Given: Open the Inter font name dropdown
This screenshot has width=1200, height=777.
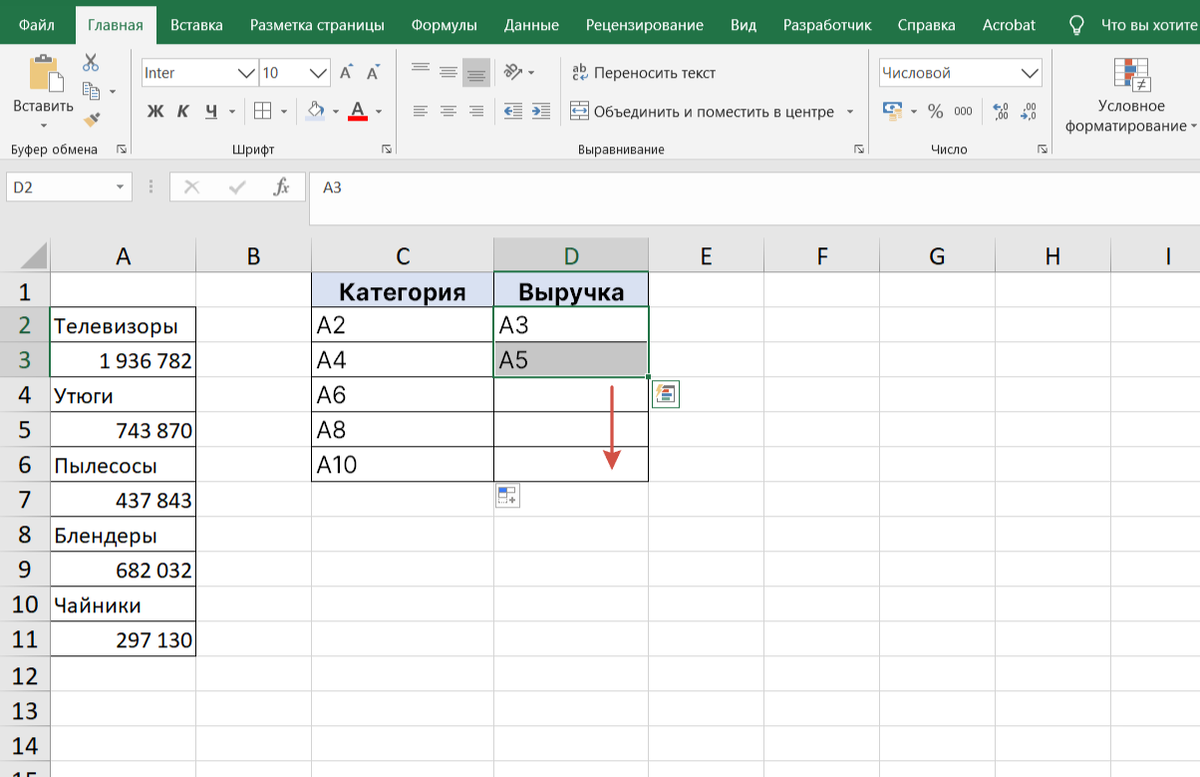Looking at the screenshot, I should (x=246, y=73).
